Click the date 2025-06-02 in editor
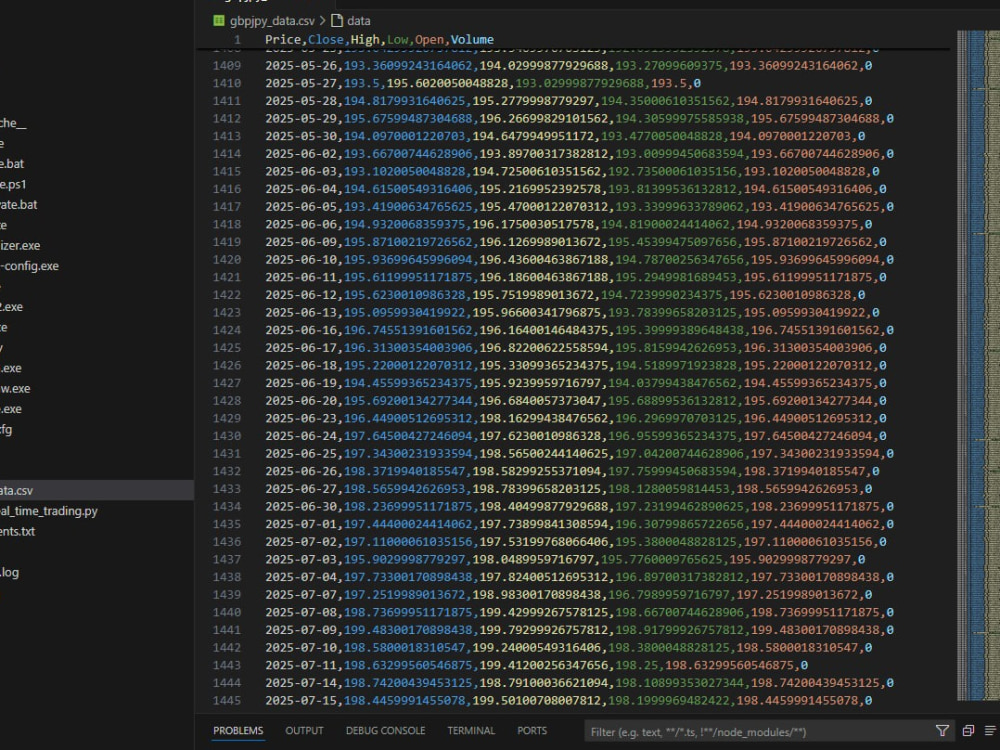1000x750 pixels. click(303, 154)
